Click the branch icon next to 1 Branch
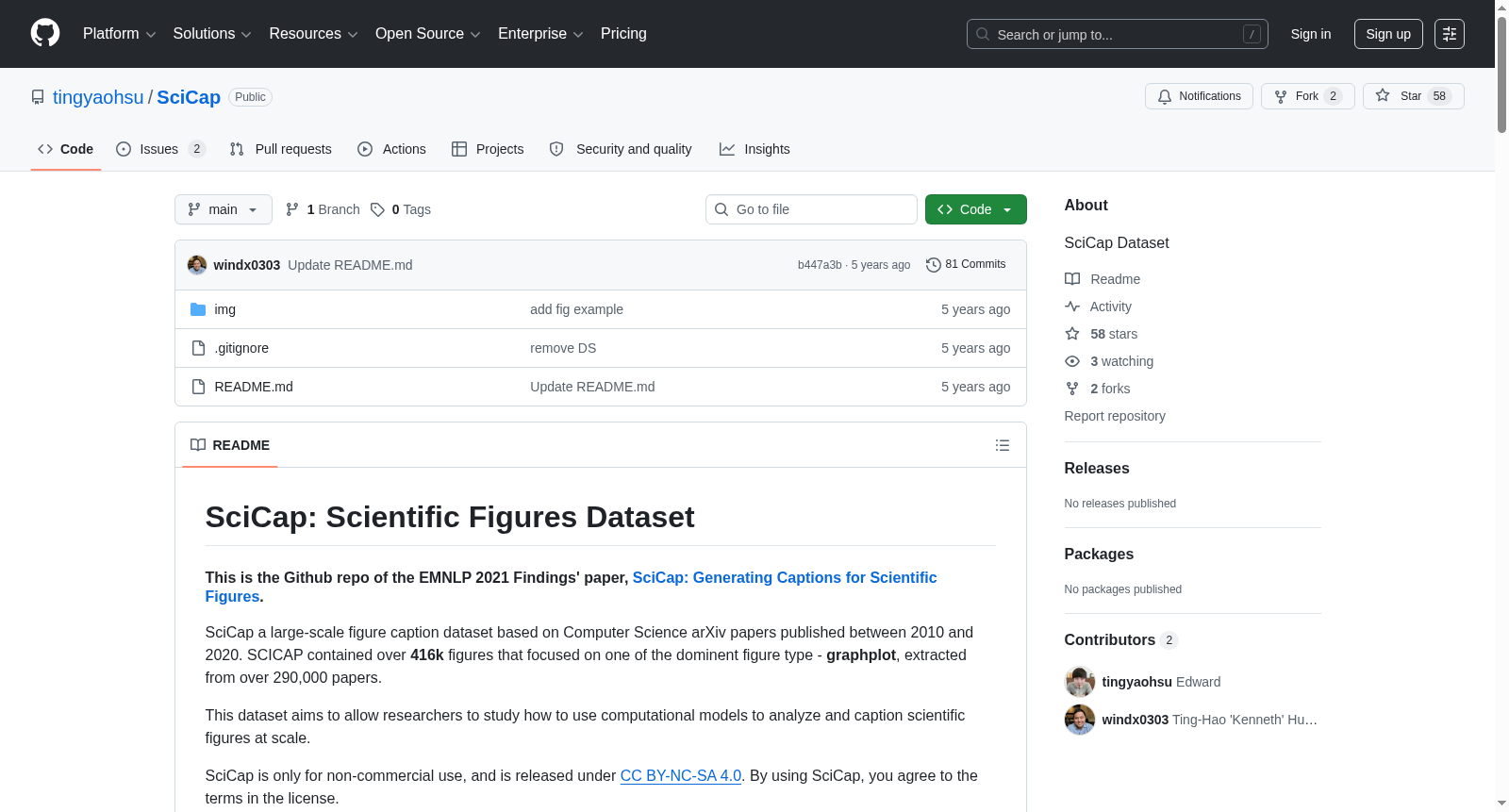1509x812 pixels. tap(292, 209)
